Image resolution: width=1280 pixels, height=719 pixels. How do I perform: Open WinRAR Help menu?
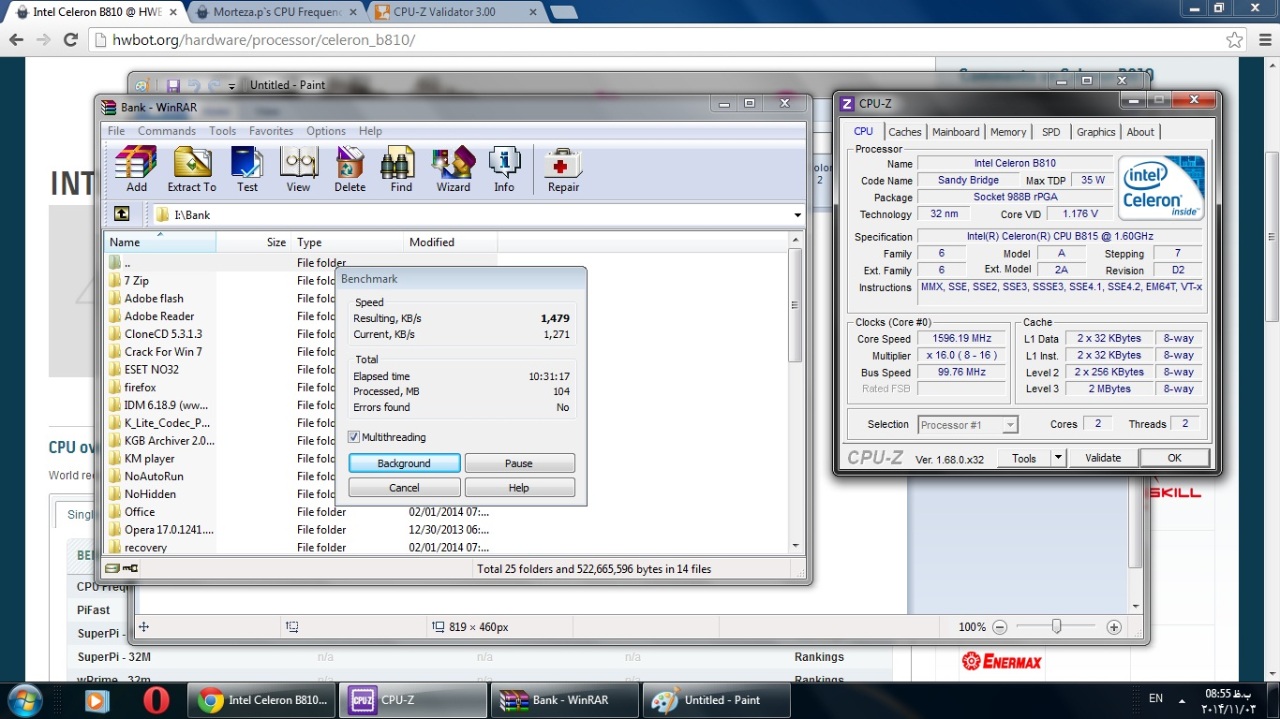point(370,131)
